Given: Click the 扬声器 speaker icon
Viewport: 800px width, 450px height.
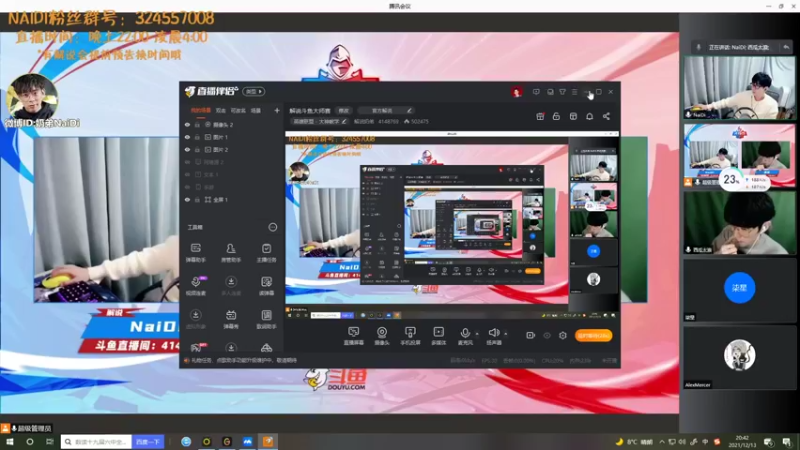Looking at the screenshot, I should [493, 333].
